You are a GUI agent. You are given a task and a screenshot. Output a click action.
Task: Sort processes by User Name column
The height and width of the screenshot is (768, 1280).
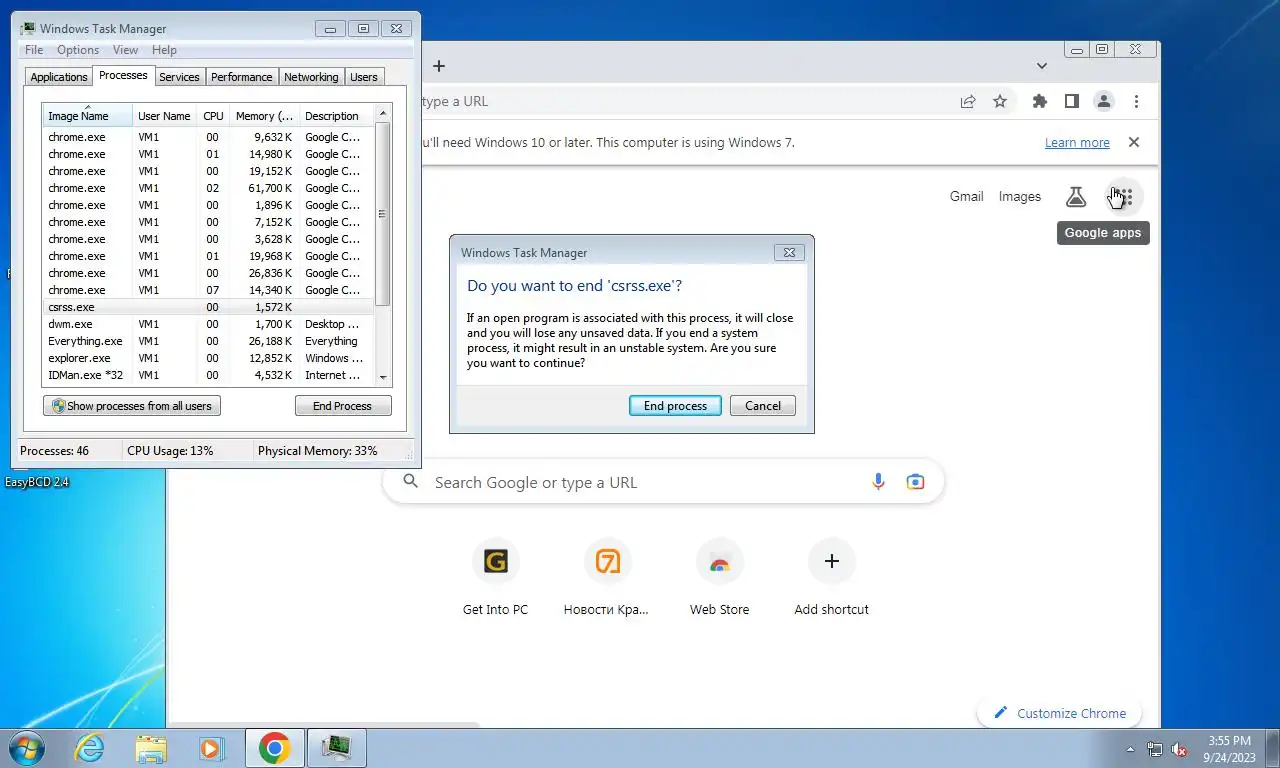pos(164,115)
